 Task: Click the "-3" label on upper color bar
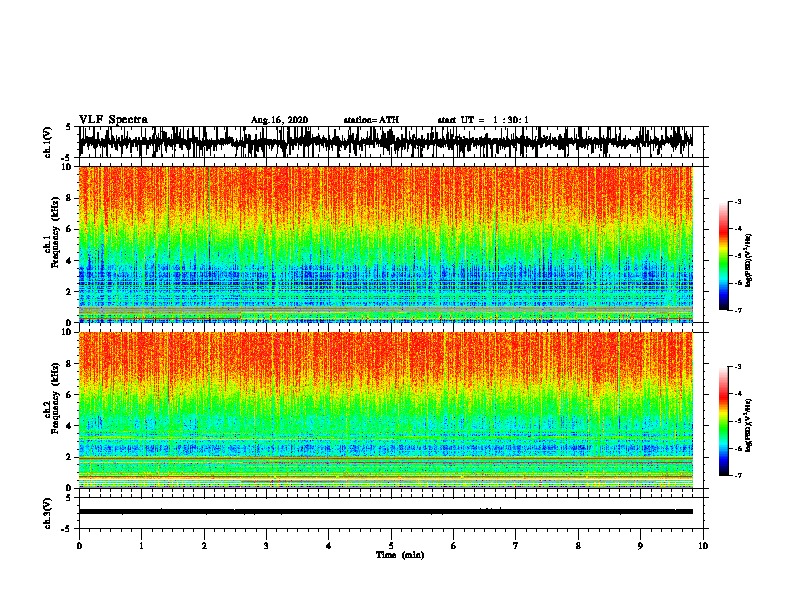click(738, 202)
